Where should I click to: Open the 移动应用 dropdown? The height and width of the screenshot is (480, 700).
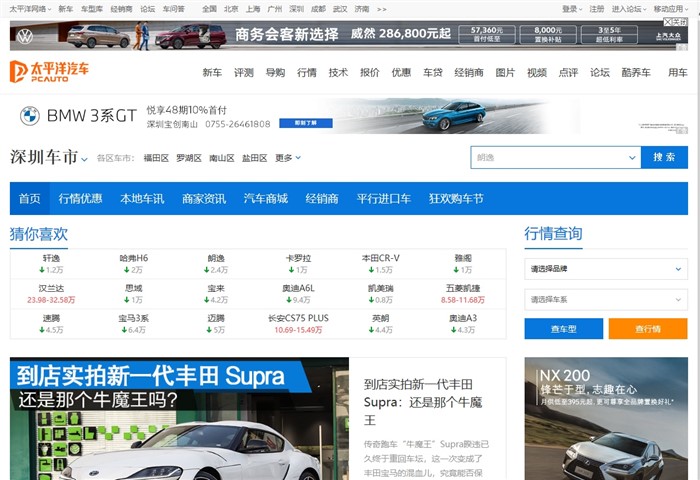coord(671,9)
